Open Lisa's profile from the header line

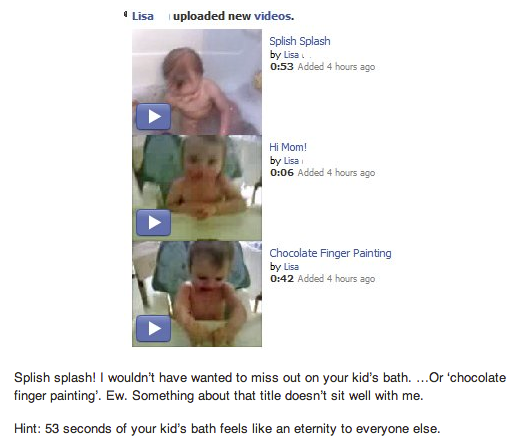click(x=143, y=16)
